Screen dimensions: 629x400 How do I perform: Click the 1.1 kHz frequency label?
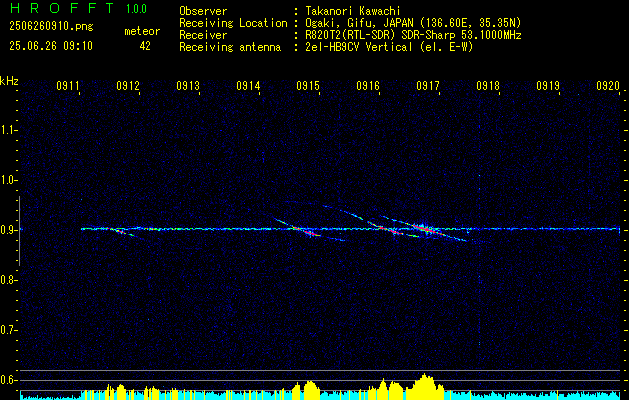point(8,130)
